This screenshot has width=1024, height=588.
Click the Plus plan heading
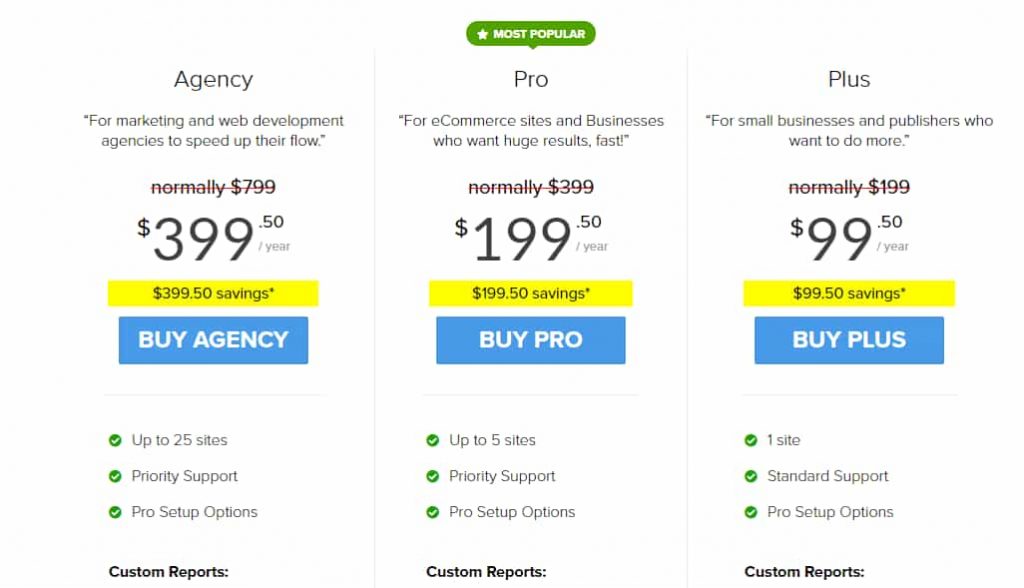coord(849,80)
